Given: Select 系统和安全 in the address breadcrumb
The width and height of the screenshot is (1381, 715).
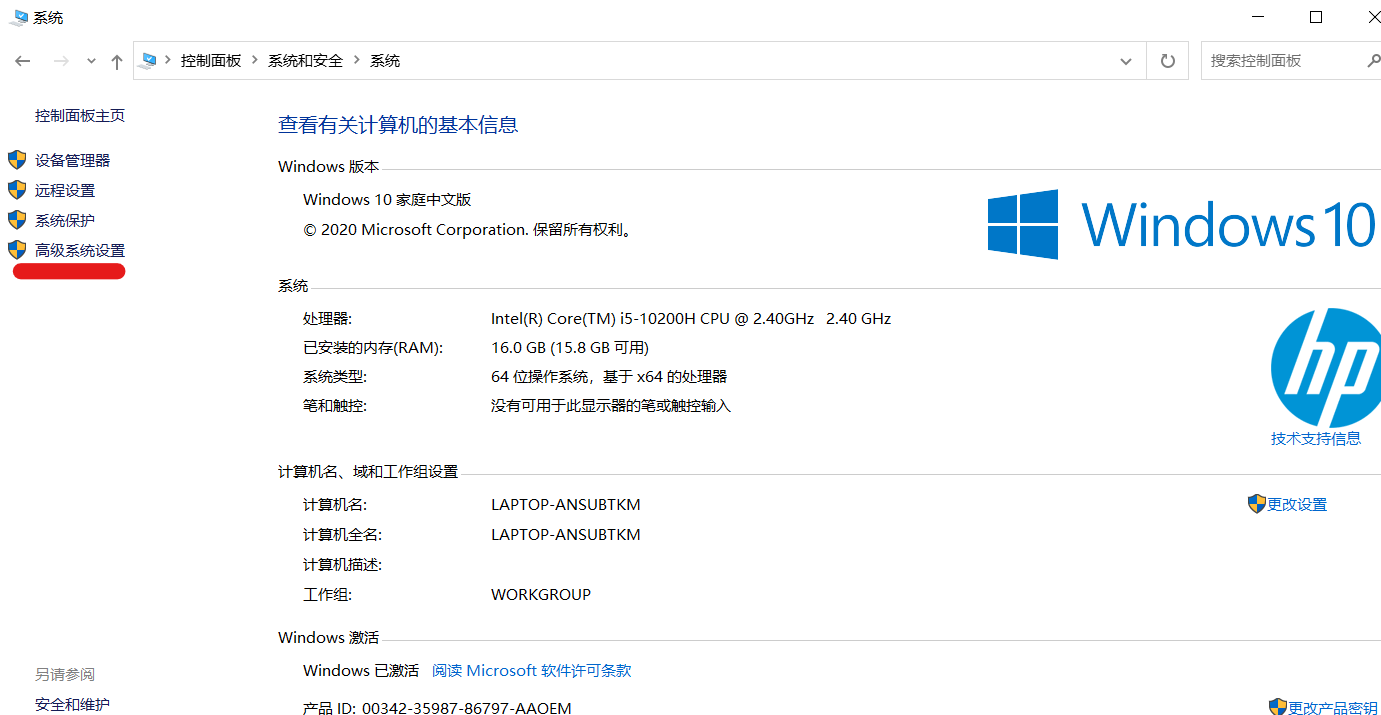Looking at the screenshot, I should 305,61.
